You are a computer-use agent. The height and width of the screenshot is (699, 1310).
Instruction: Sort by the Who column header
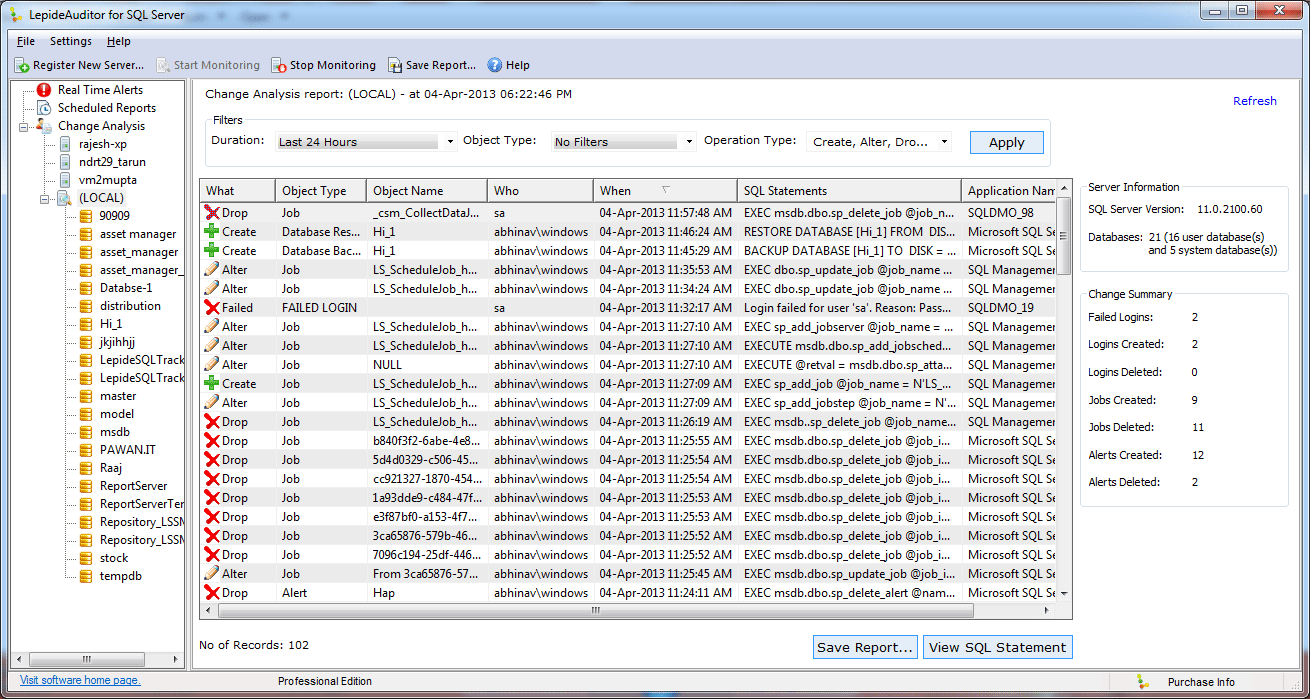[x=540, y=190]
